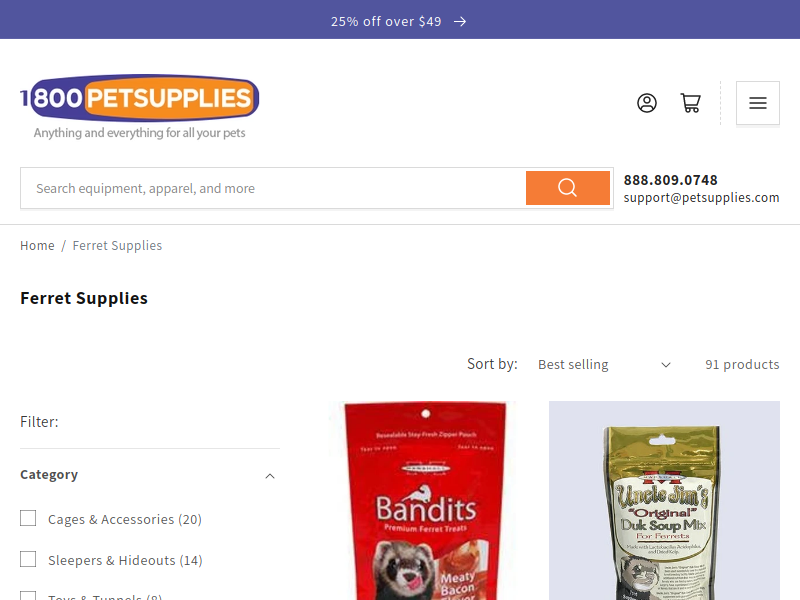Image resolution: width=800 pixels, height=600 pixels.
Task: Click the sort dropdown chevron arrow
Action: 666,365
